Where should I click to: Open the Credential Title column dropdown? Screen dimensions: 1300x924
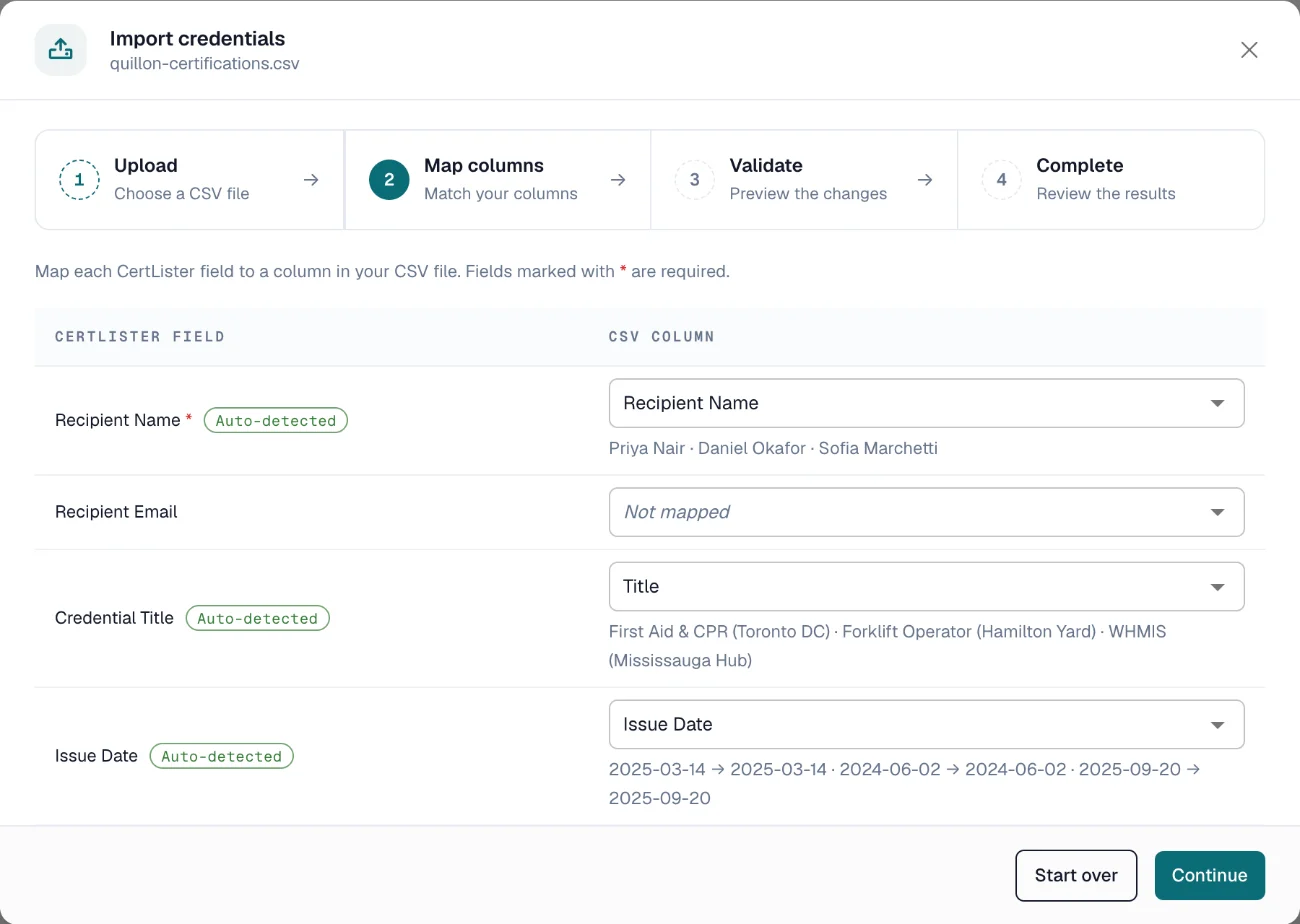(926, 586)
